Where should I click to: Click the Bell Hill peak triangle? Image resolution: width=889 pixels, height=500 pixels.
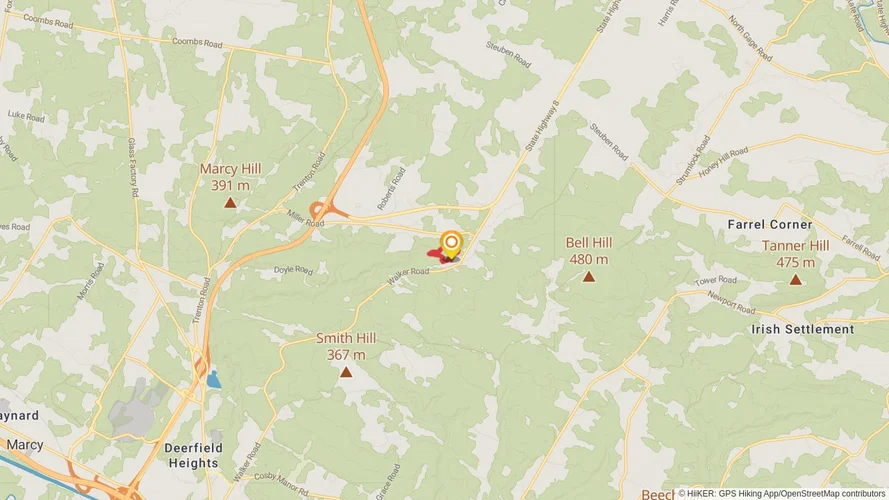(x=589, y=277)
